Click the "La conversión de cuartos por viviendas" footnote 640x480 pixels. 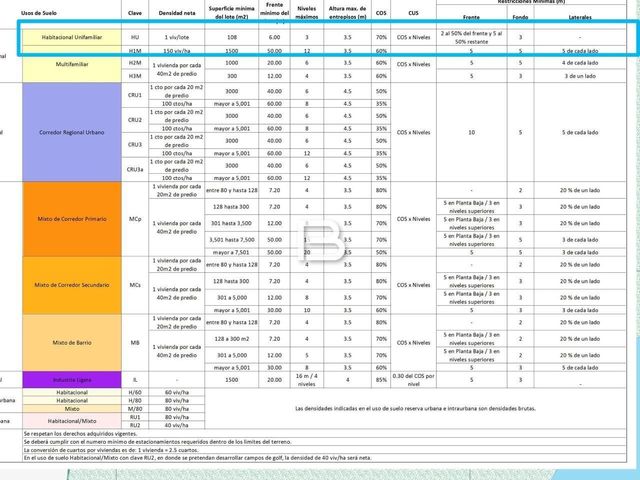[111, 450]
